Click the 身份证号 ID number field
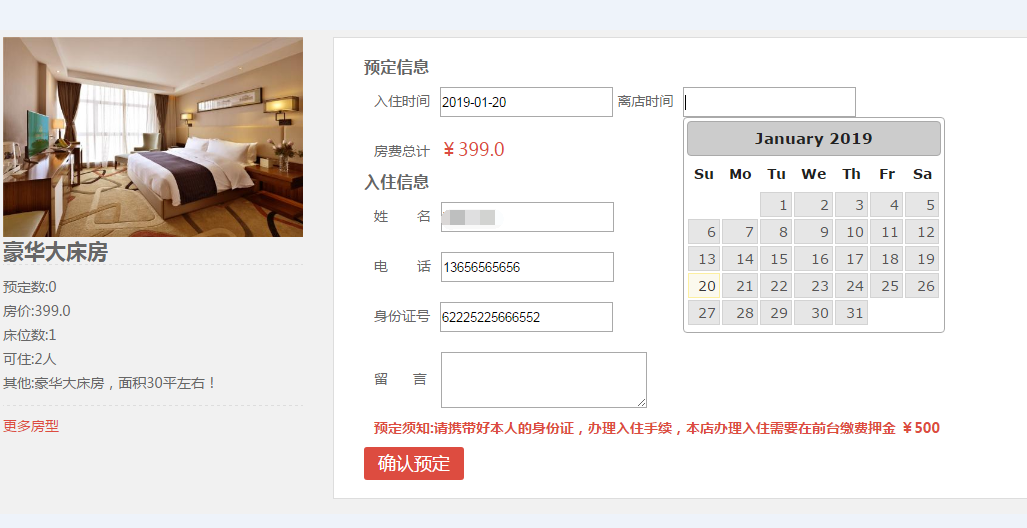The image size is (1027, 528). point(526,317)
